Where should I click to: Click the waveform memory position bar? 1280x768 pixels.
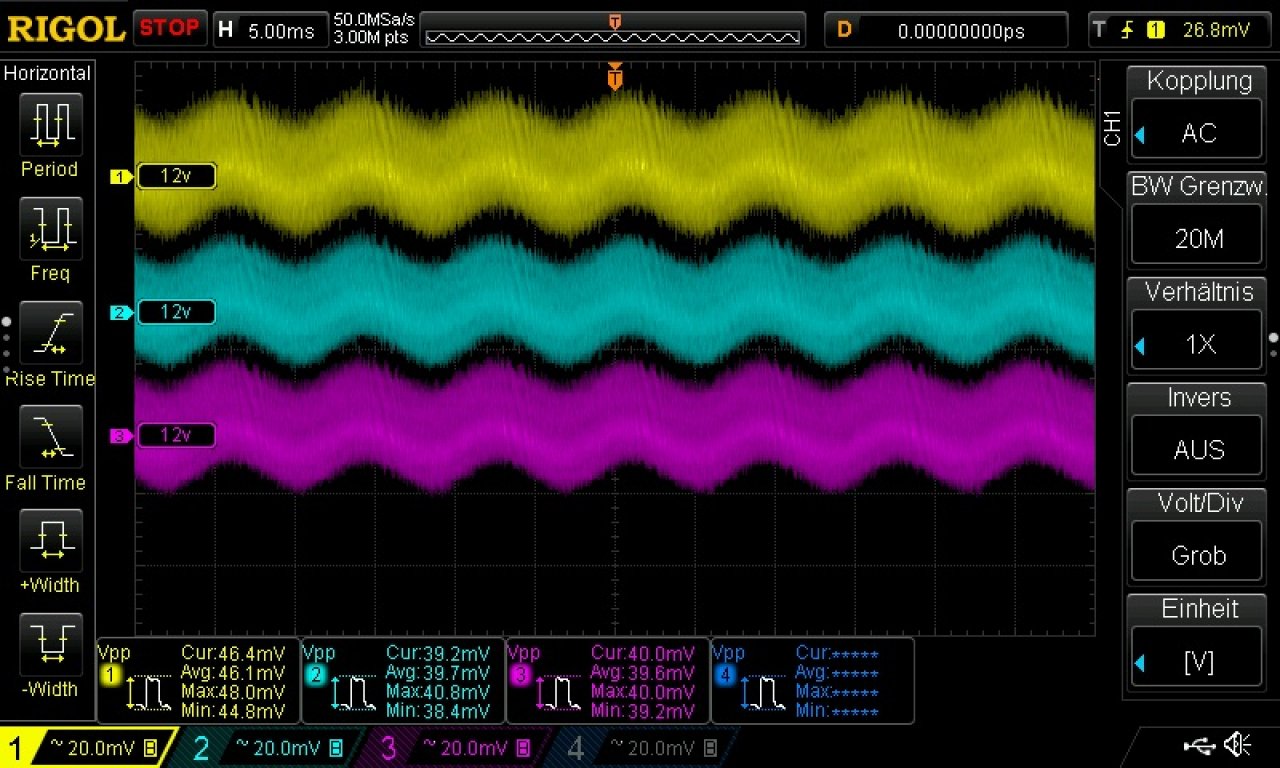click(613, 30)
